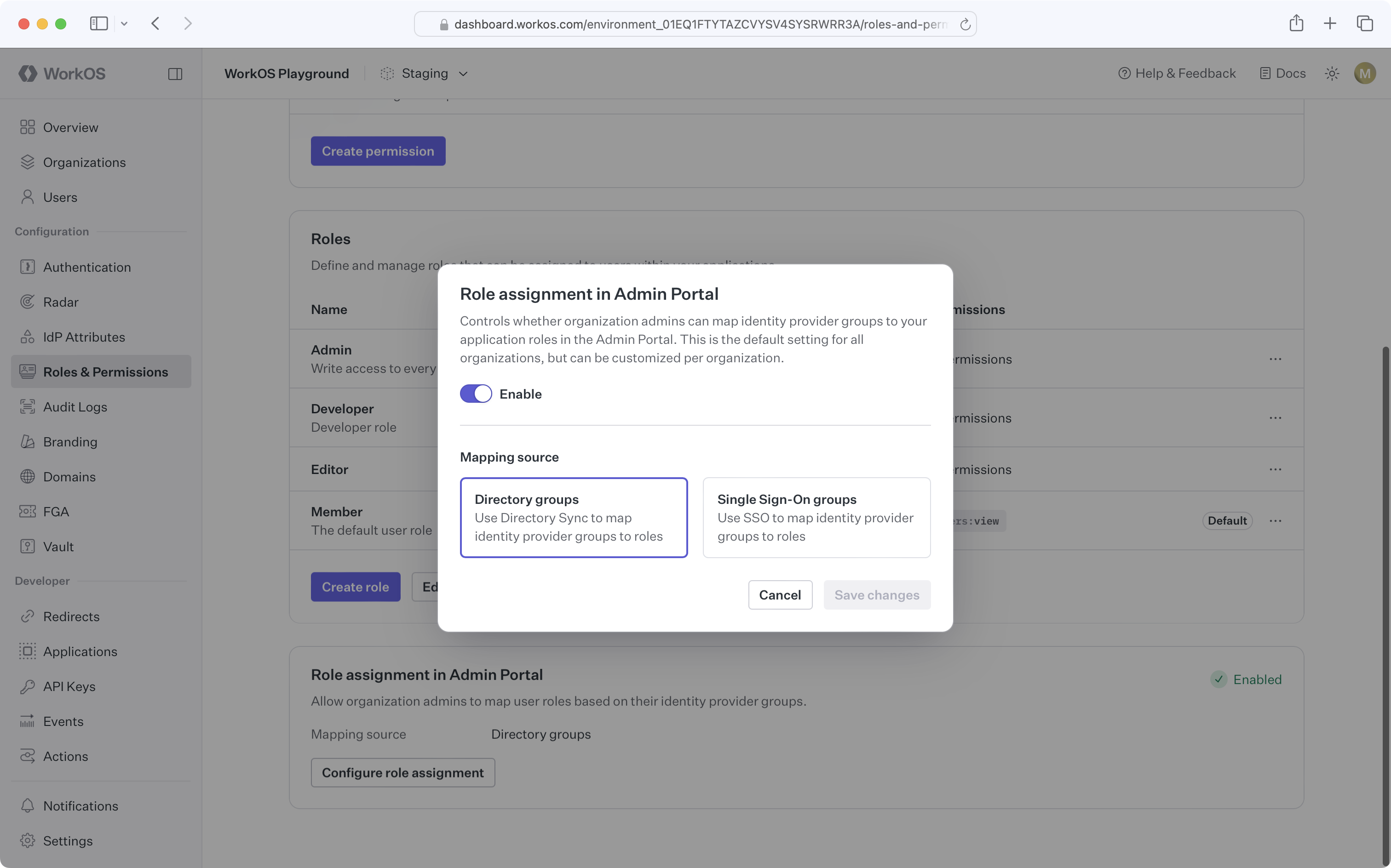Select the Authentication icon in sidebar
This screenshot has height=868, width=1391.
tap(28, 266)
